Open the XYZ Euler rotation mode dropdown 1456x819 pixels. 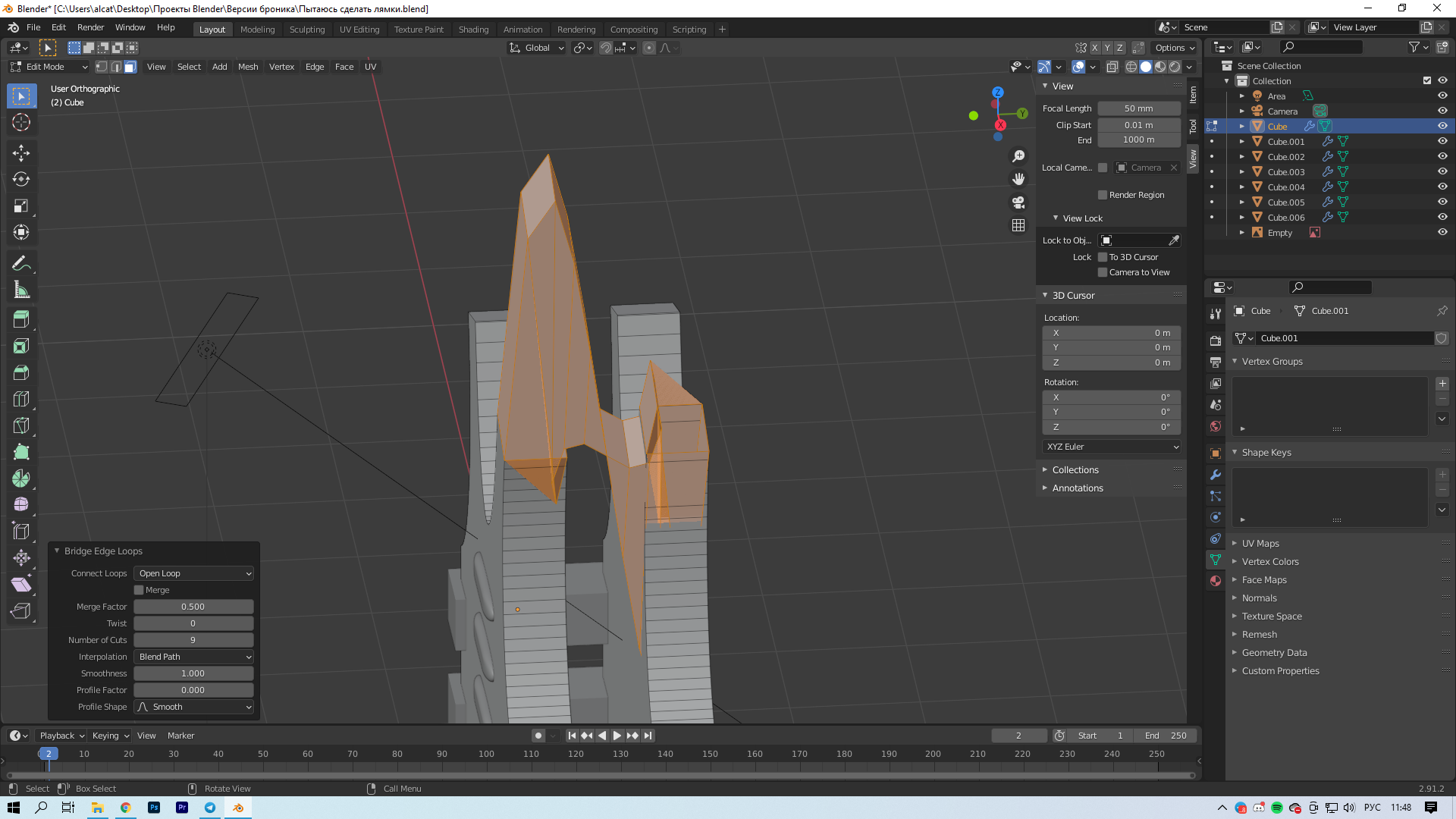coord(1112,447)
